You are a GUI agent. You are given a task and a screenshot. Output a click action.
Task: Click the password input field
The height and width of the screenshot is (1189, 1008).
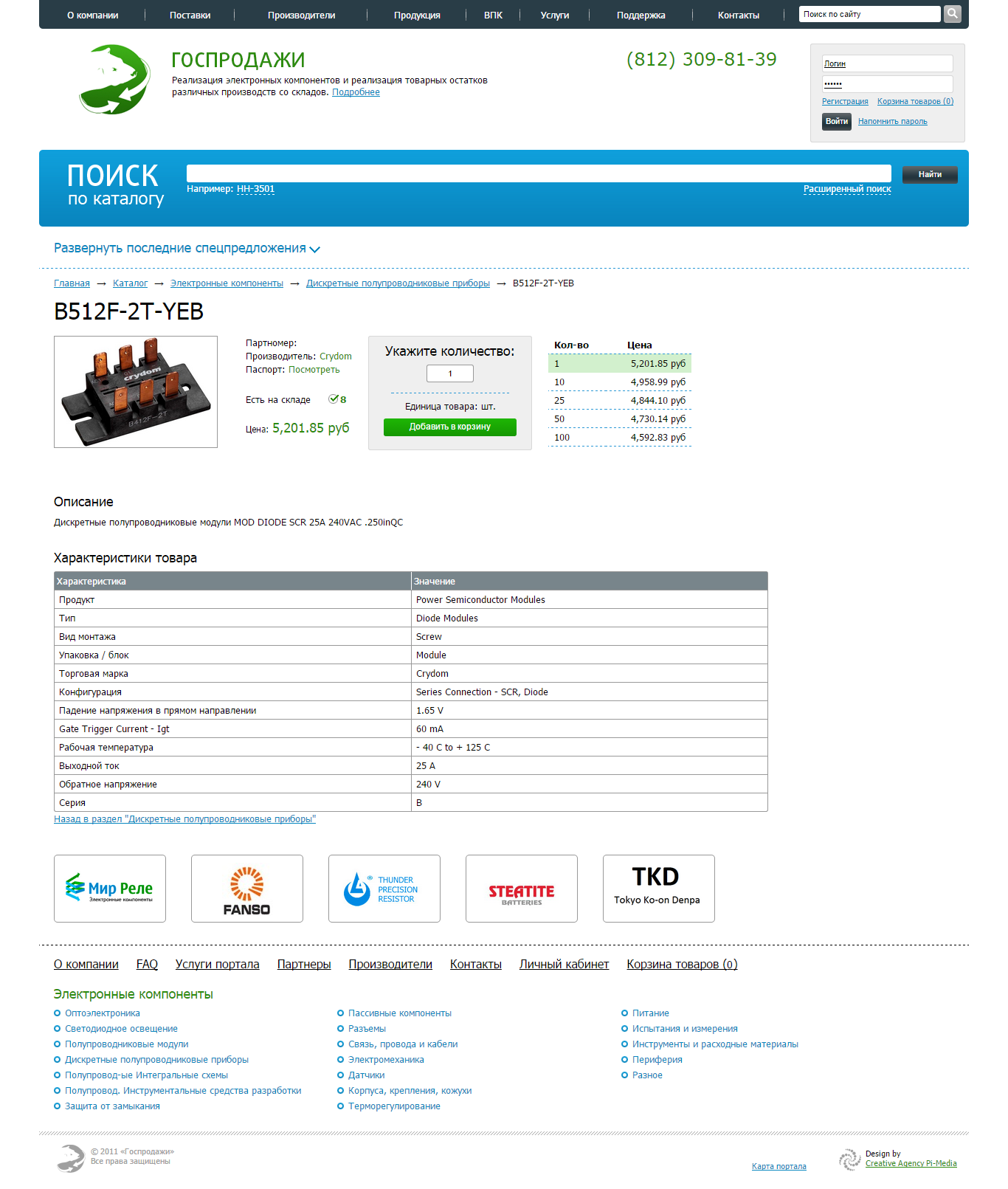pyautogui.click(x=888, y=84)
